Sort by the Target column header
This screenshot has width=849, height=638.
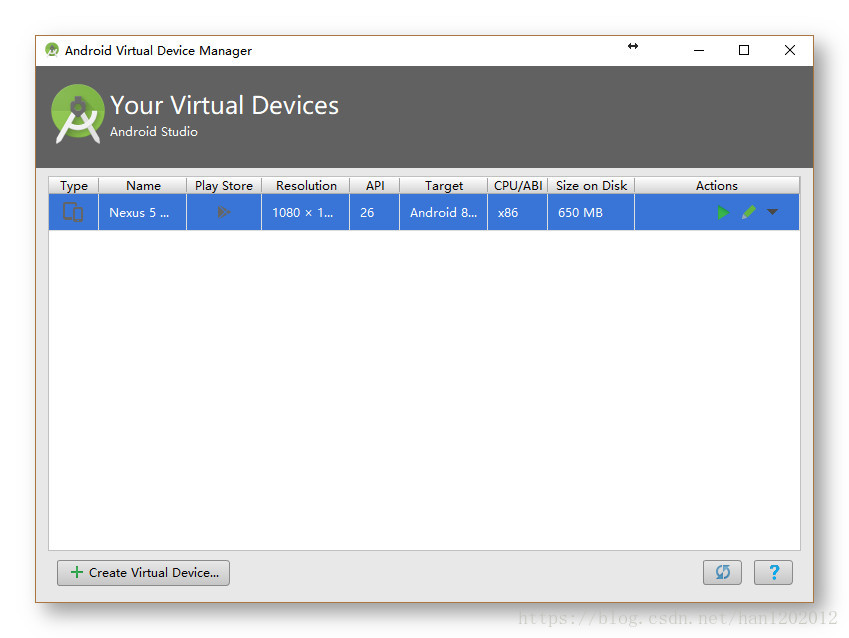pos(443,186)
